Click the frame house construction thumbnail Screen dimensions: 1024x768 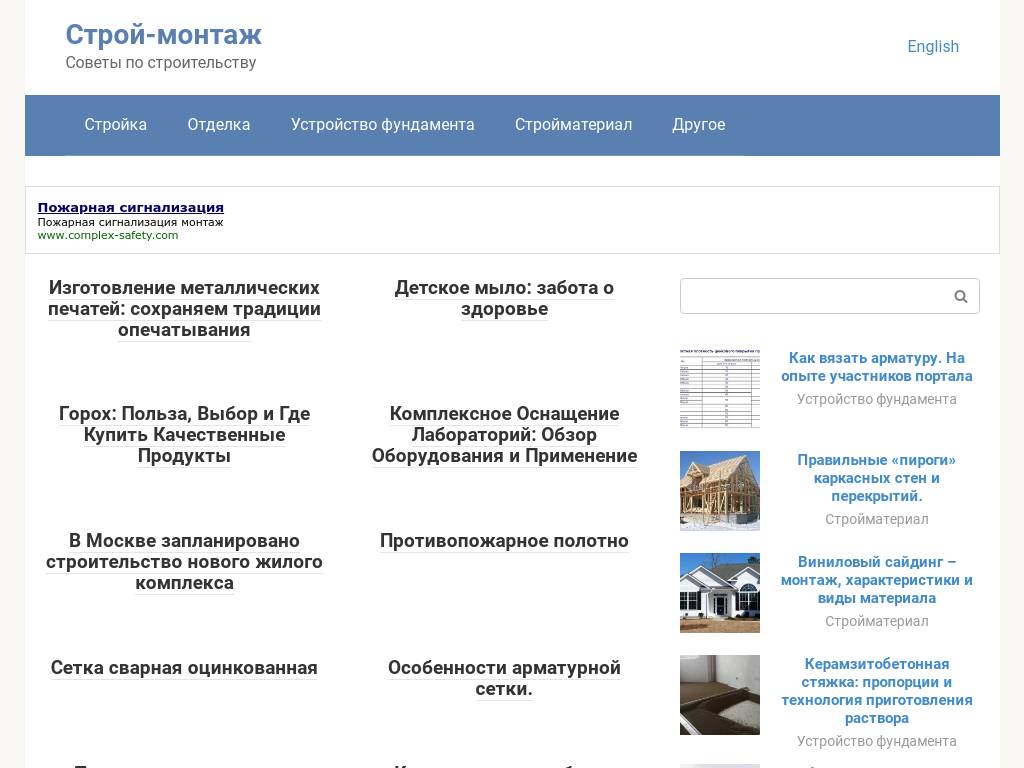719,490
